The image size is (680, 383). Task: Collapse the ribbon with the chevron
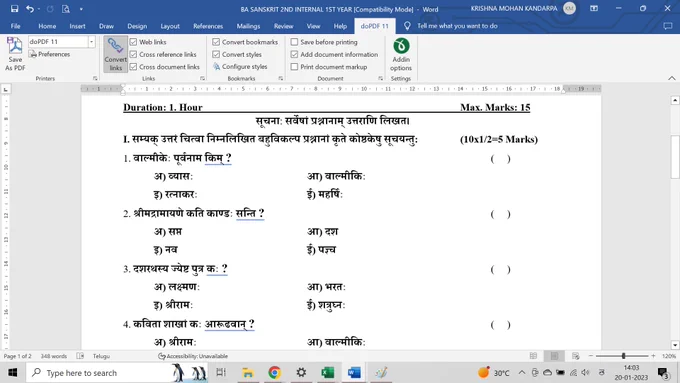pyautogui.click(x=672, y=78)
